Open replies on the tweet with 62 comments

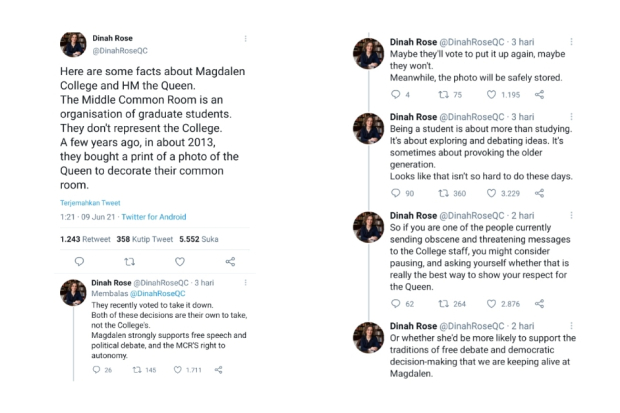(395, 303)
